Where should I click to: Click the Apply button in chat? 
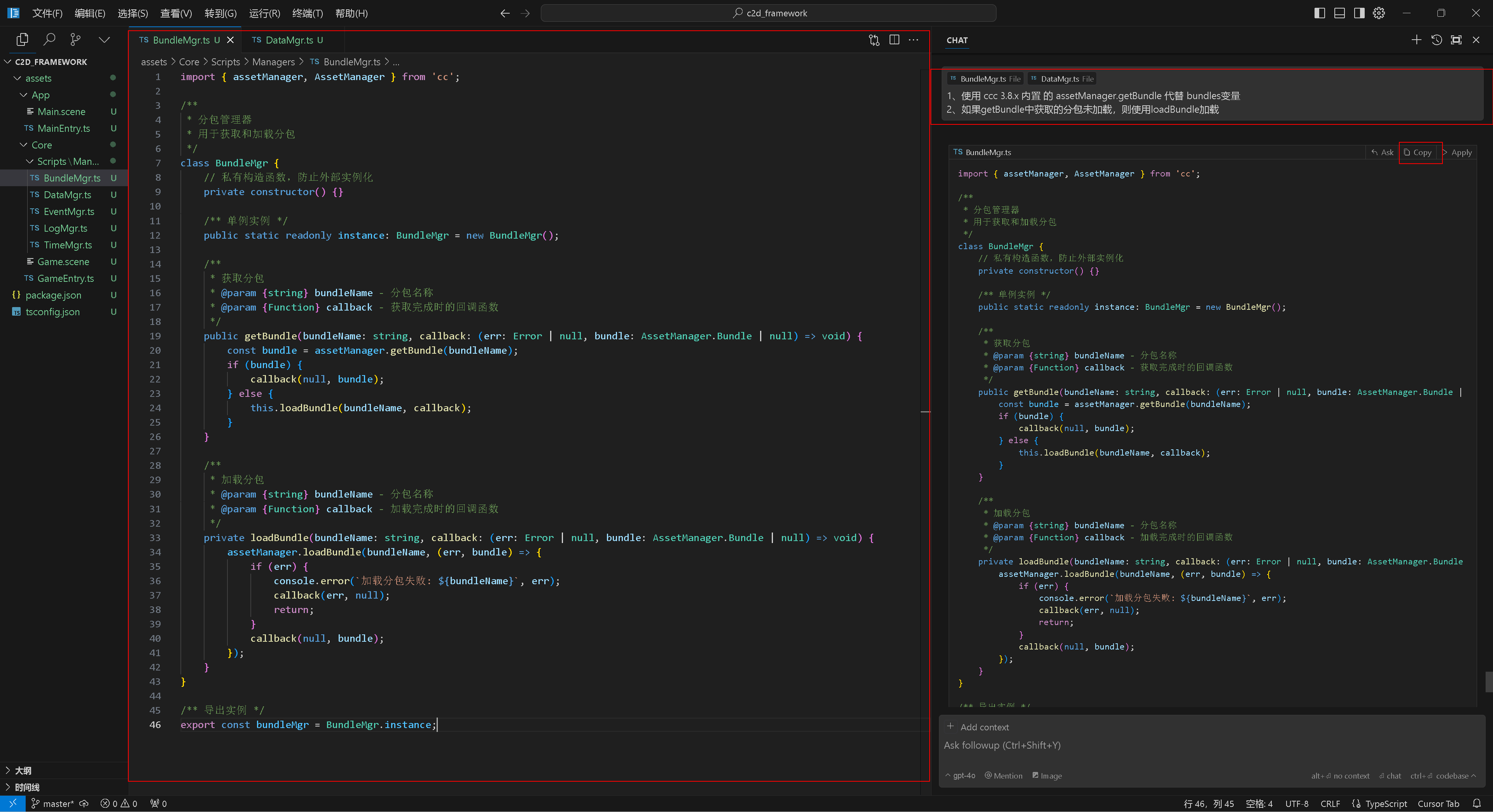[x=1461, y=152]
